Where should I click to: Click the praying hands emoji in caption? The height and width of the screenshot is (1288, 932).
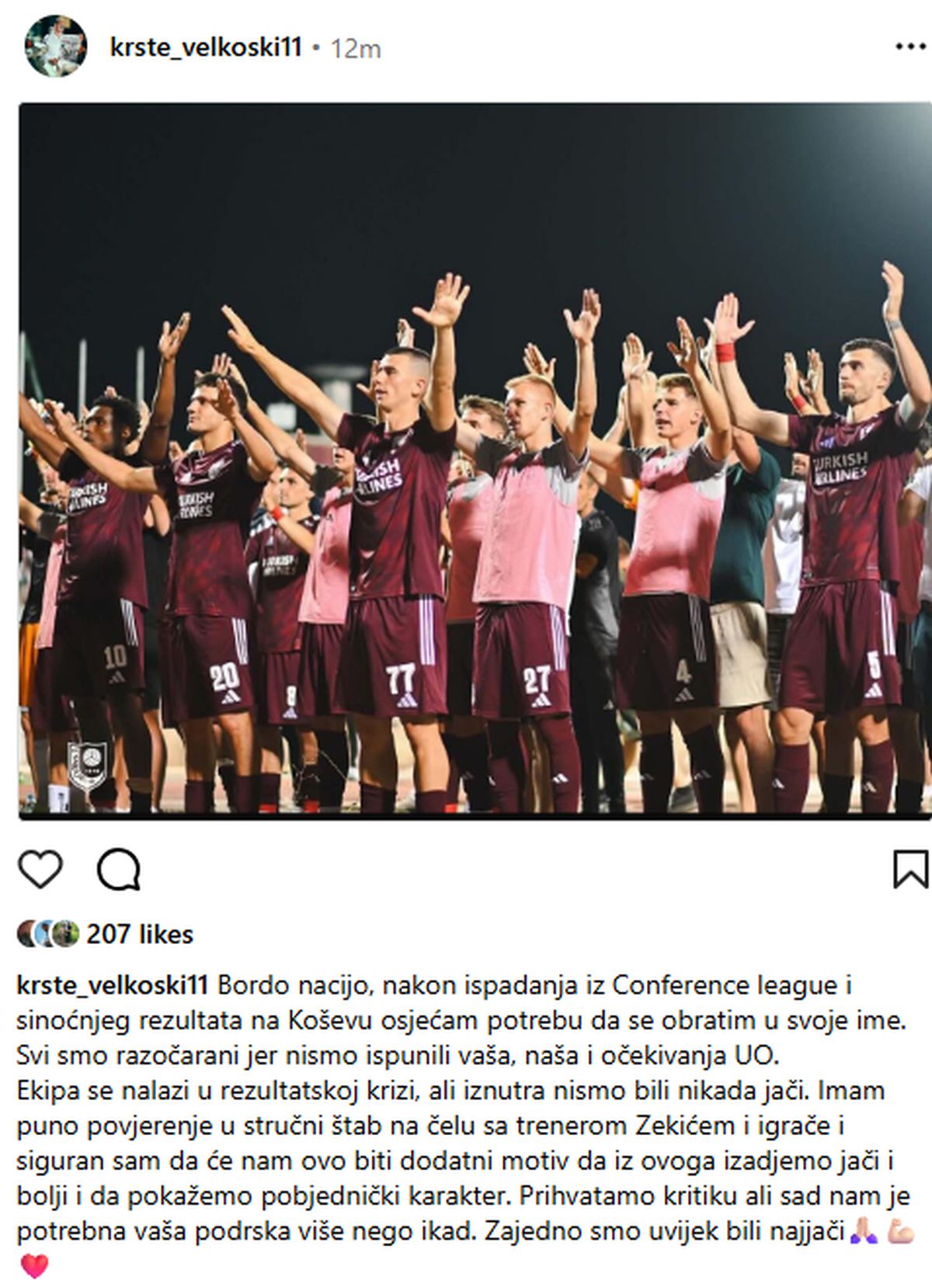(865, 1231)
